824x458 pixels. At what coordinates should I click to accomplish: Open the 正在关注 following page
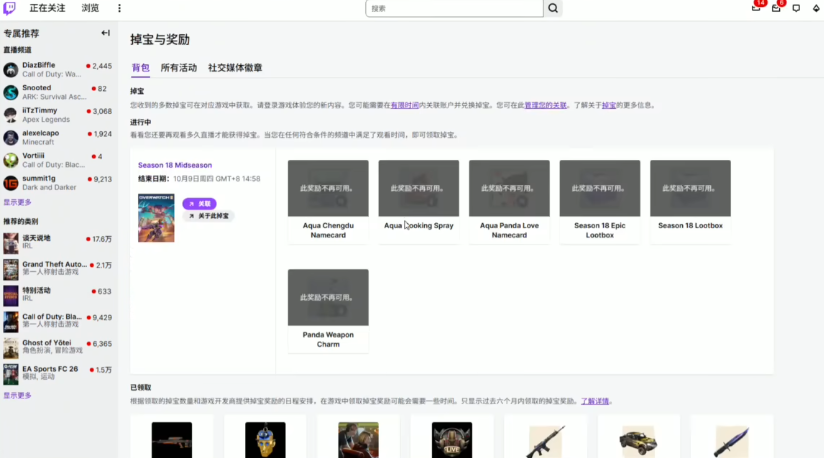pyautogui.click(x=47, y=8)
